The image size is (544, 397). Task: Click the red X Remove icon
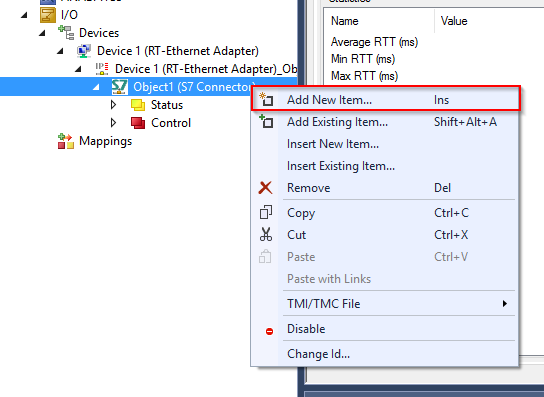pyautogui.click(x=265, y=188)
